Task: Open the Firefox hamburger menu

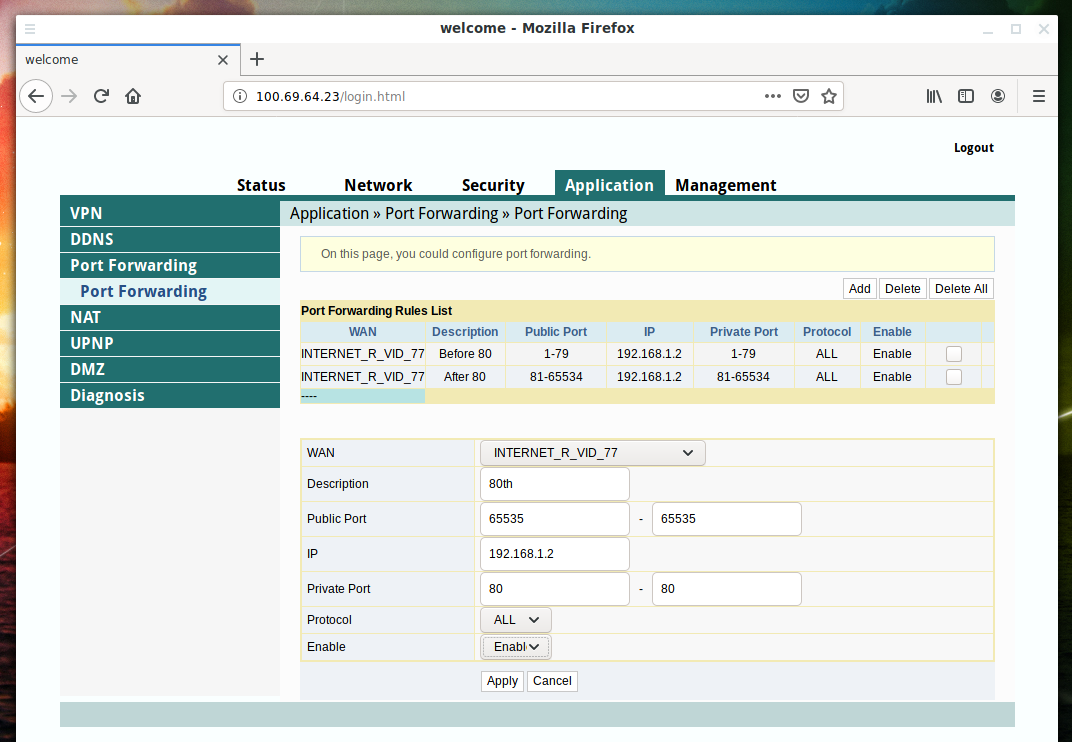Action: [1038, 96]
